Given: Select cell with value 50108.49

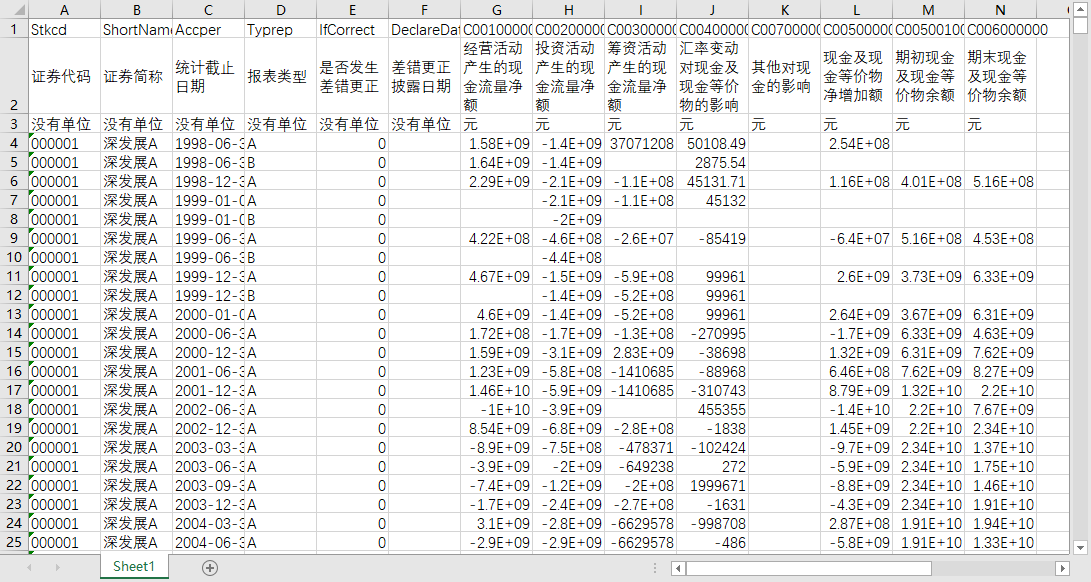Looking at the screenshot, I should click(712, 143).
